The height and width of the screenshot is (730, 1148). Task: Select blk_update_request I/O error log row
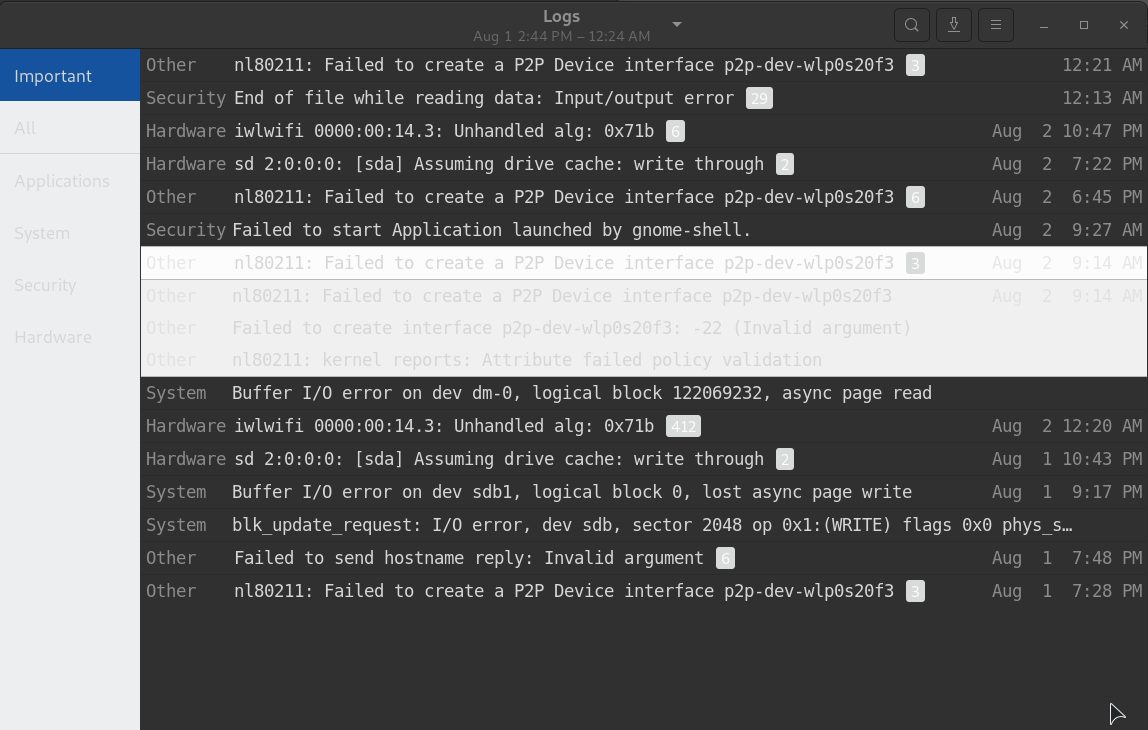[644, 525]
